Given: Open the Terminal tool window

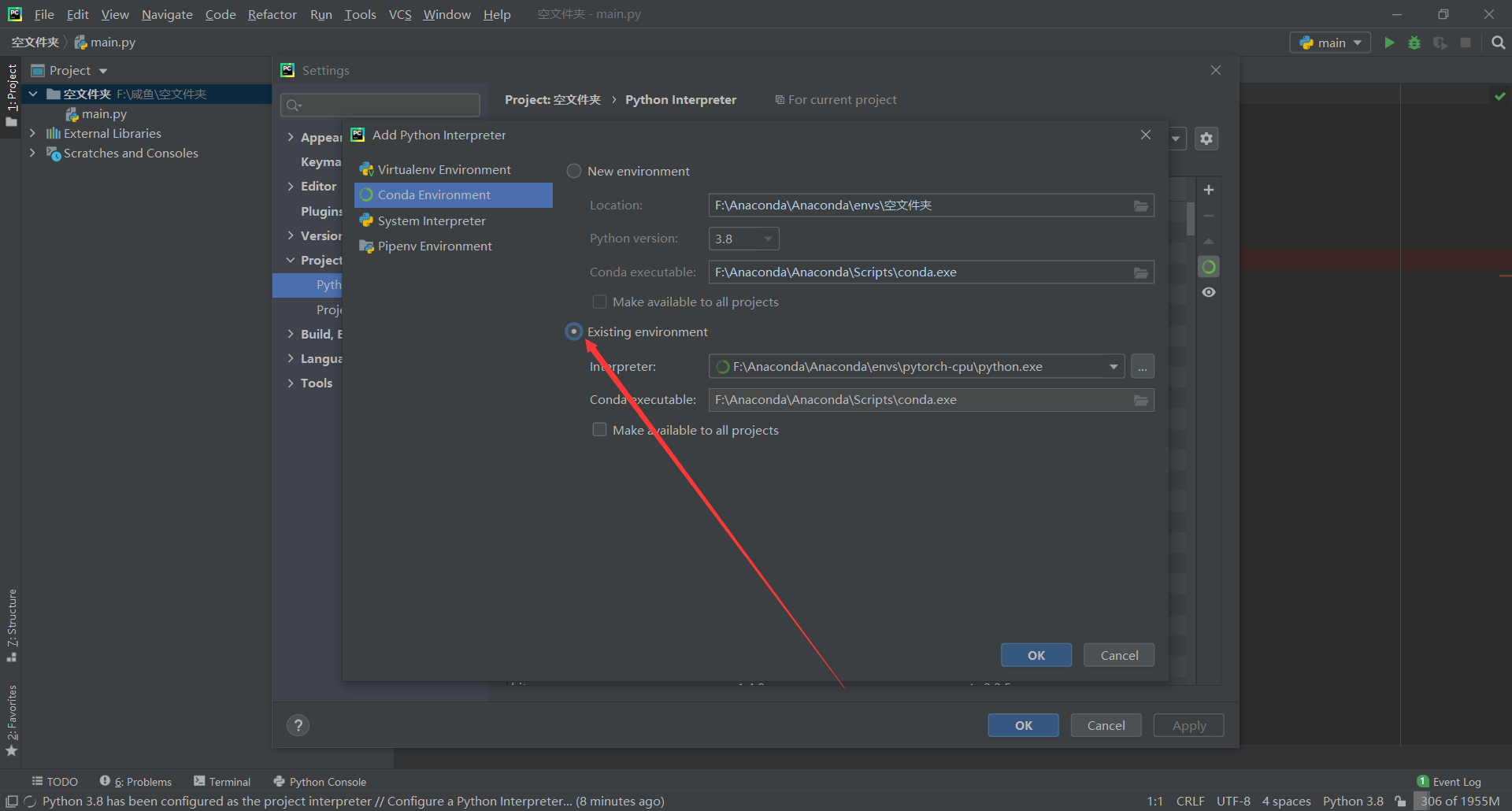Looking at the screenshot, I should 222,782.
